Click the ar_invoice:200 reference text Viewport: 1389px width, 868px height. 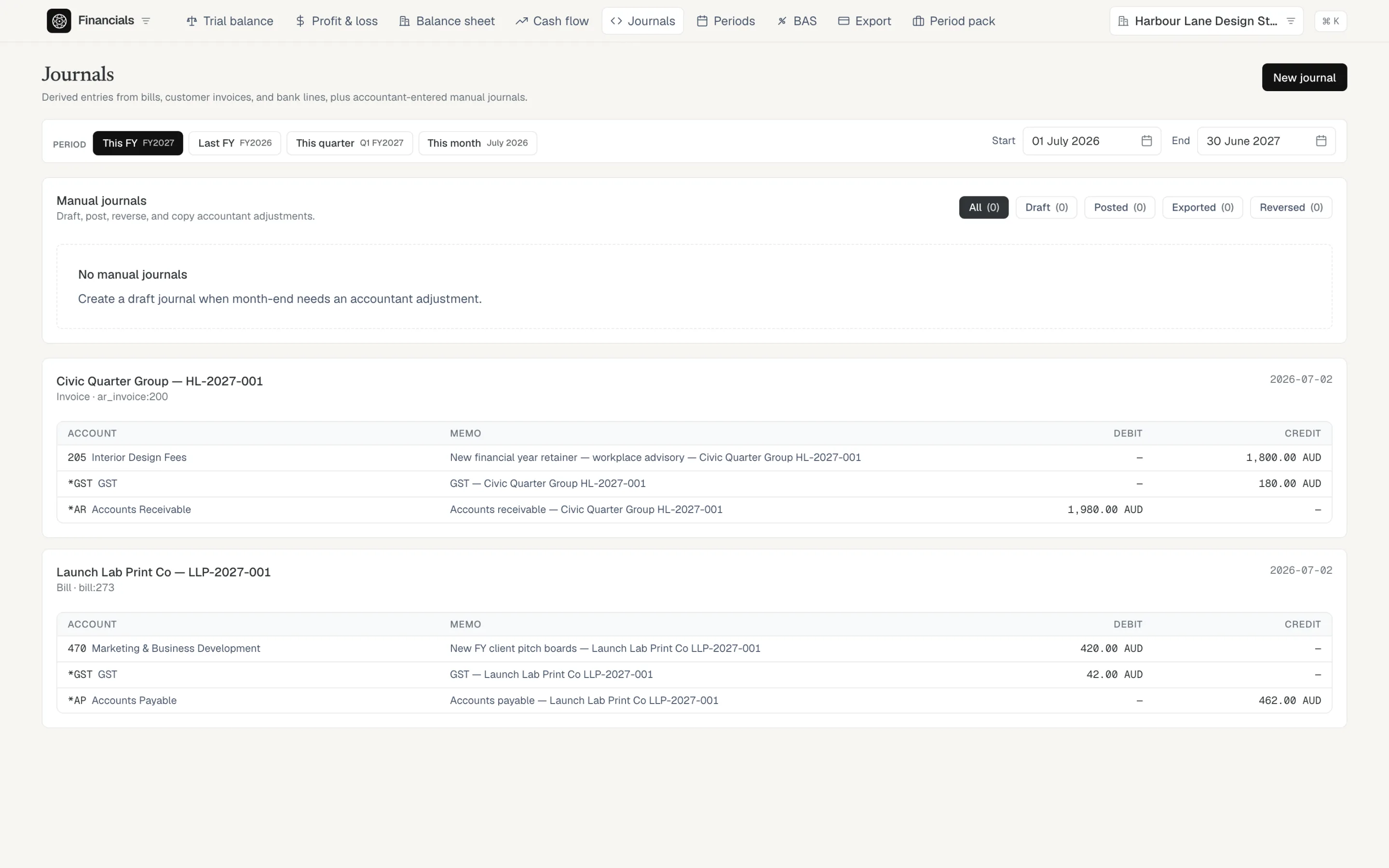(133, 397)
